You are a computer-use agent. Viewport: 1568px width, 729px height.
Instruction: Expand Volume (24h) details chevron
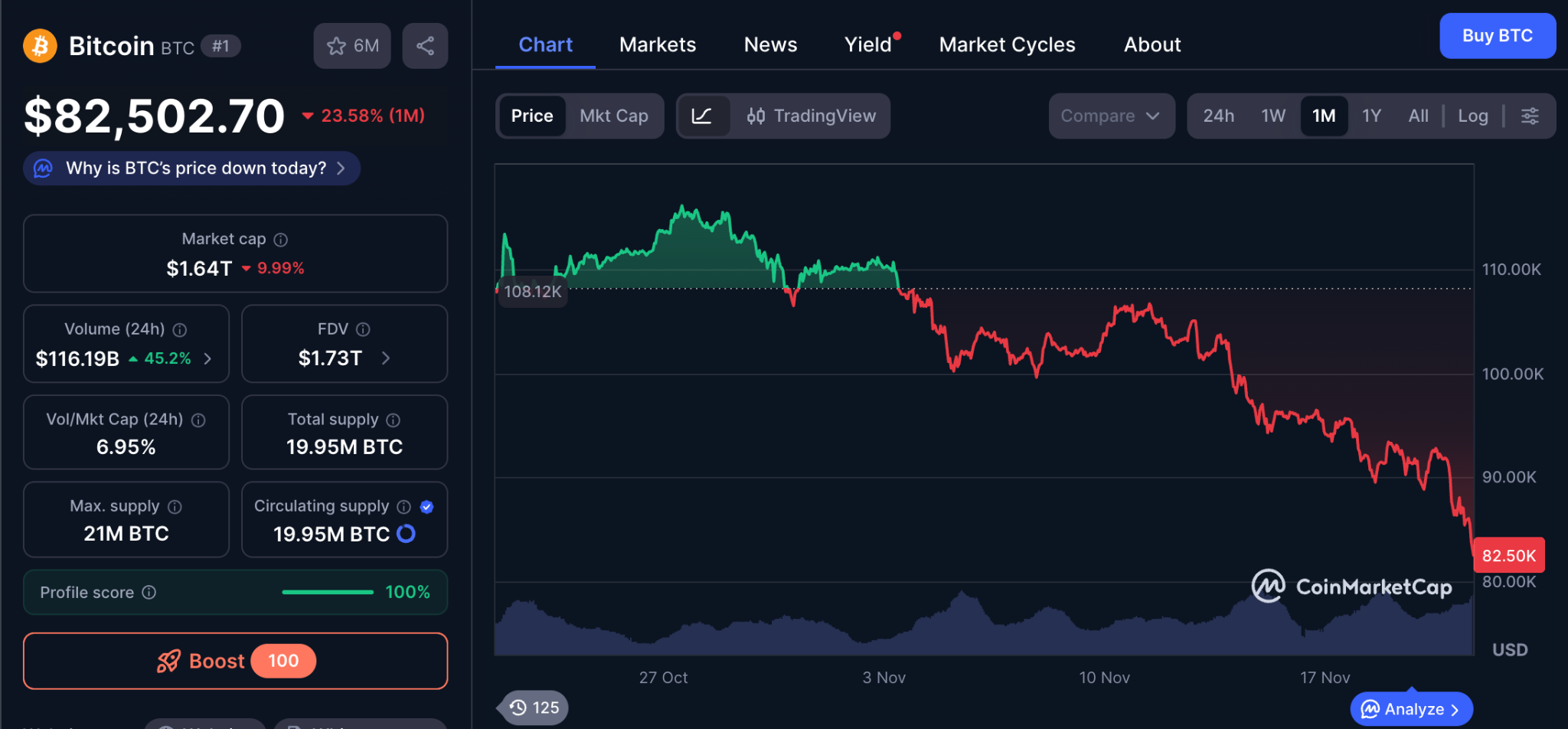click(x=207, y=358)
